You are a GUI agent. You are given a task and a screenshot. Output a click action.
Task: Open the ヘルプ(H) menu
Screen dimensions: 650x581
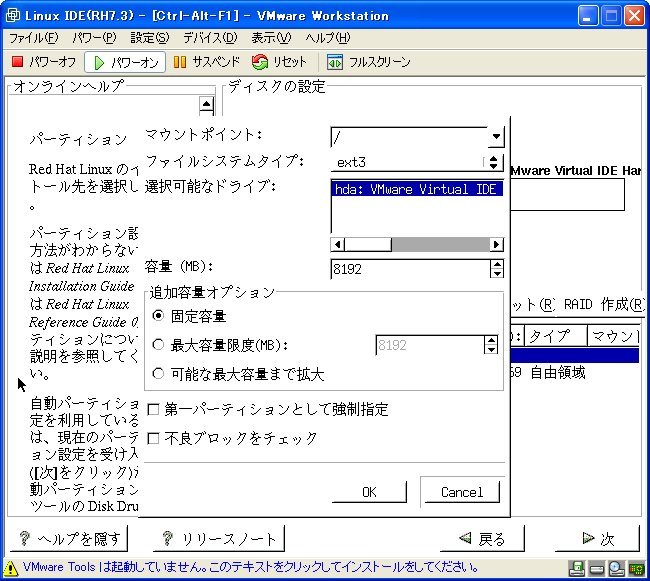click(328, 38)
